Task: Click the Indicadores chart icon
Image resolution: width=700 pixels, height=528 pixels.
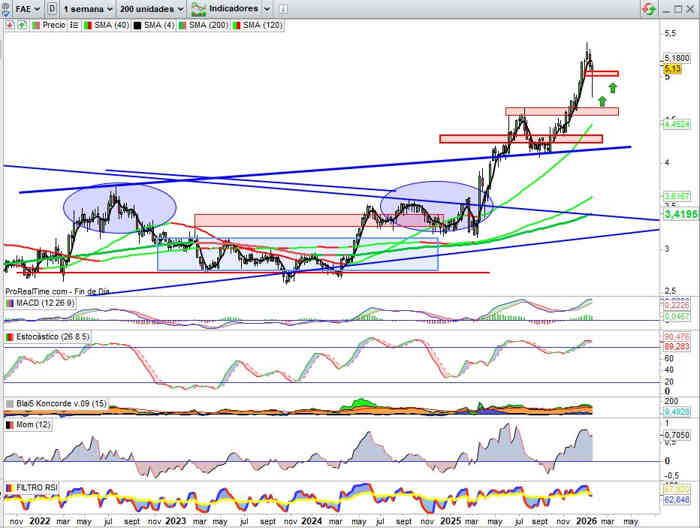Action: coord(202,8)
